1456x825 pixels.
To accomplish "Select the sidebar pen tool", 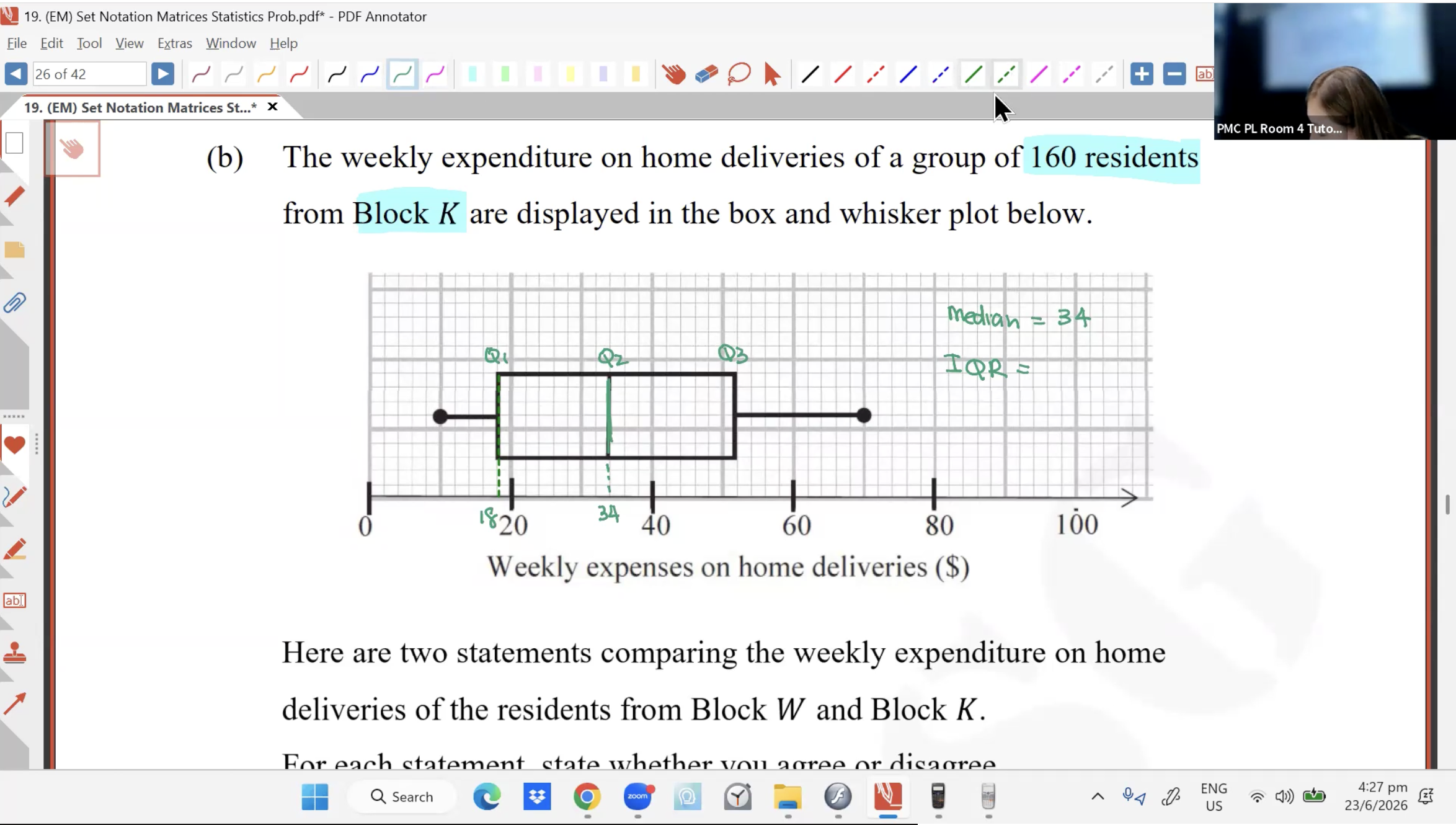I will [x=14, y=497].
